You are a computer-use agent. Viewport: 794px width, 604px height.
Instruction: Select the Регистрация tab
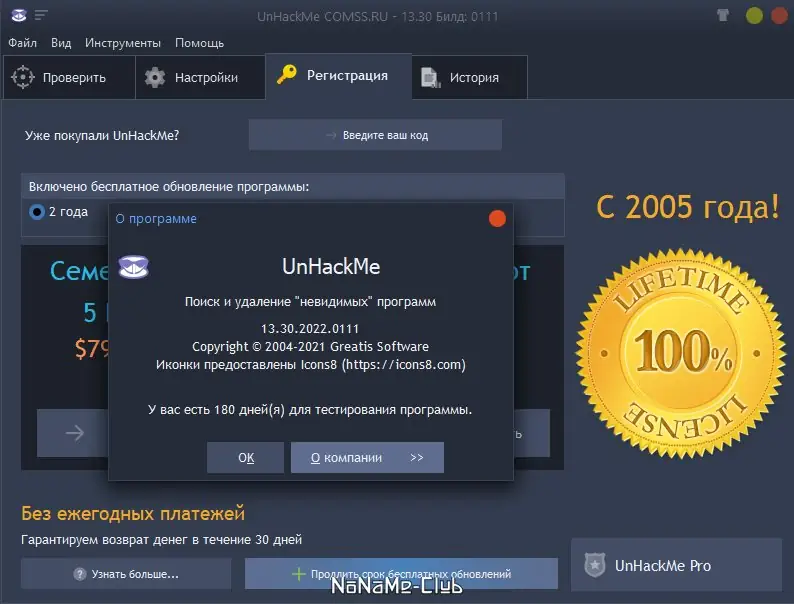coord(338,76)
